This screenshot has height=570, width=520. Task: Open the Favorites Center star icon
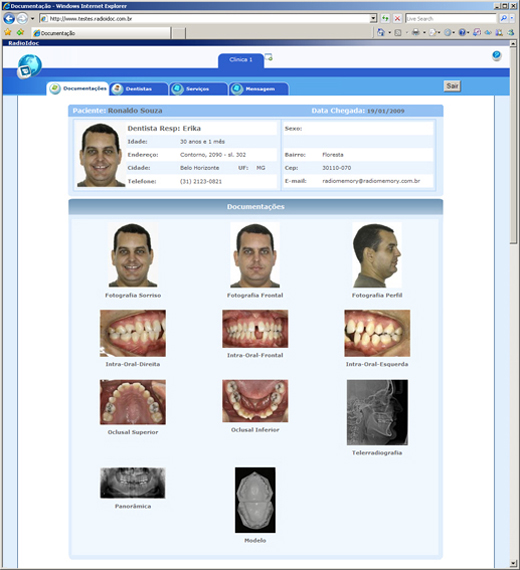[x=8, y=33]
